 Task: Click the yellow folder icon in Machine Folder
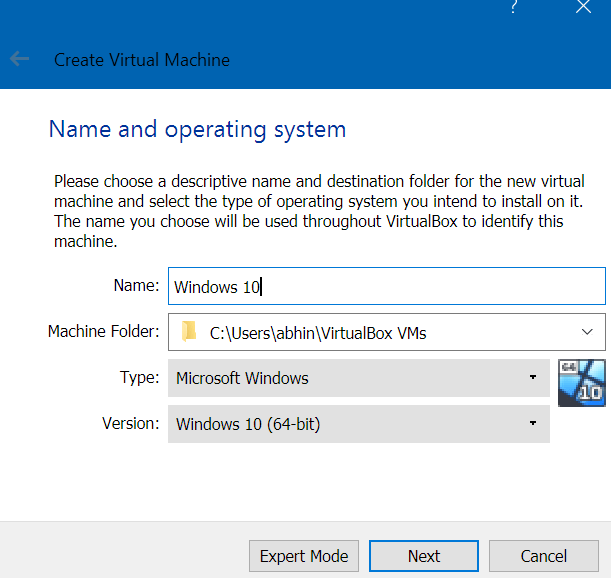[x=189, y=332]
